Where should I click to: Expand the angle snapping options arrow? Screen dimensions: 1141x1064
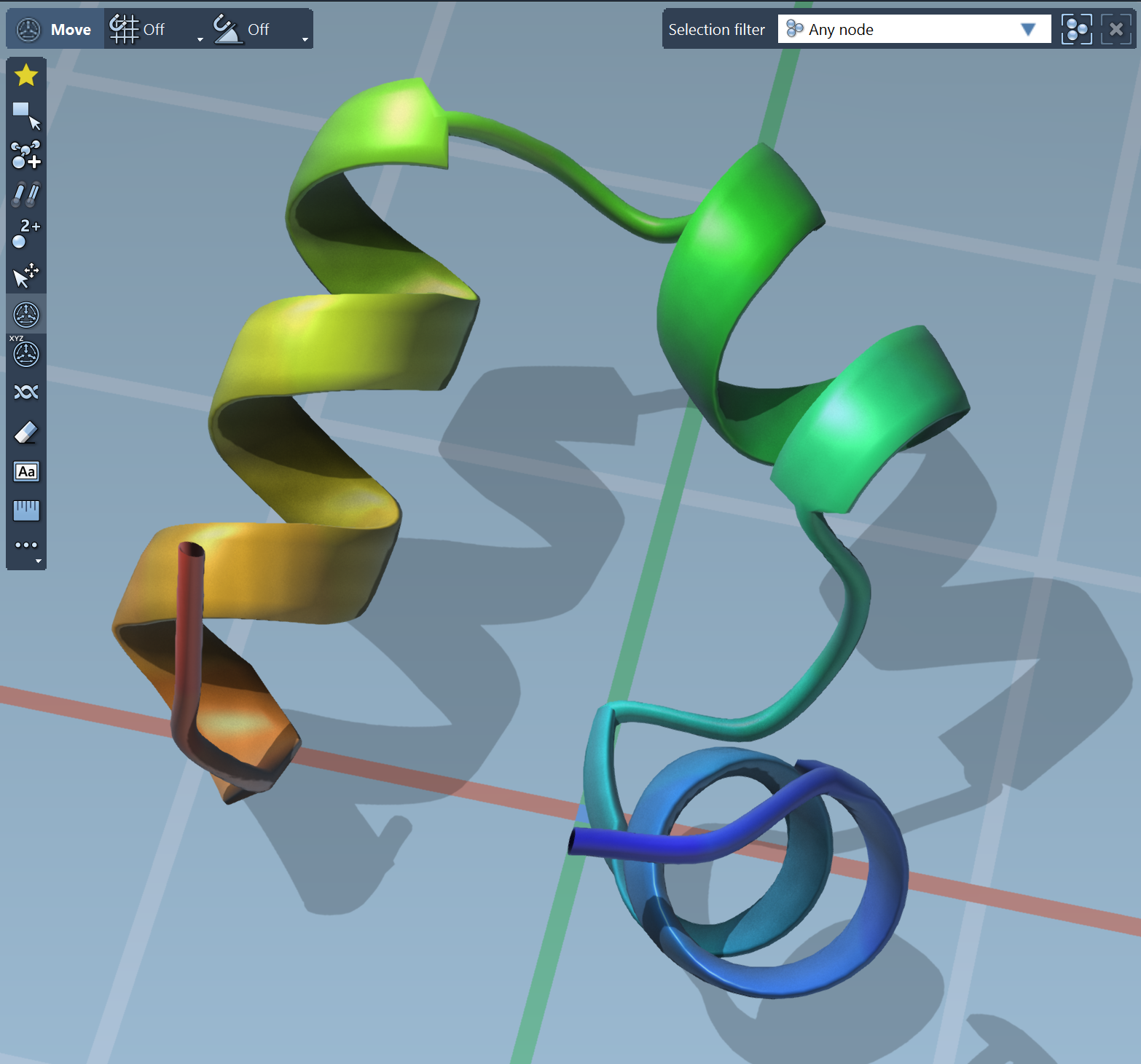tap(305, 39)
